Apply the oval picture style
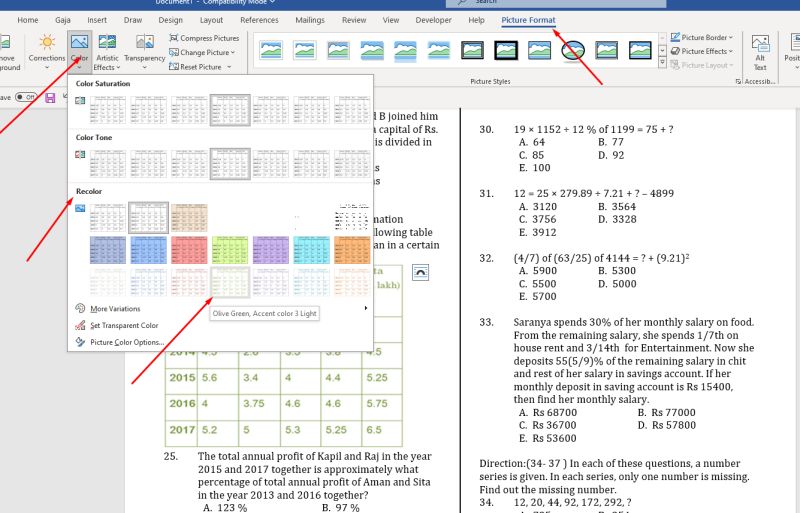Viewport: 800px width, 513px height. coord(573,50)
